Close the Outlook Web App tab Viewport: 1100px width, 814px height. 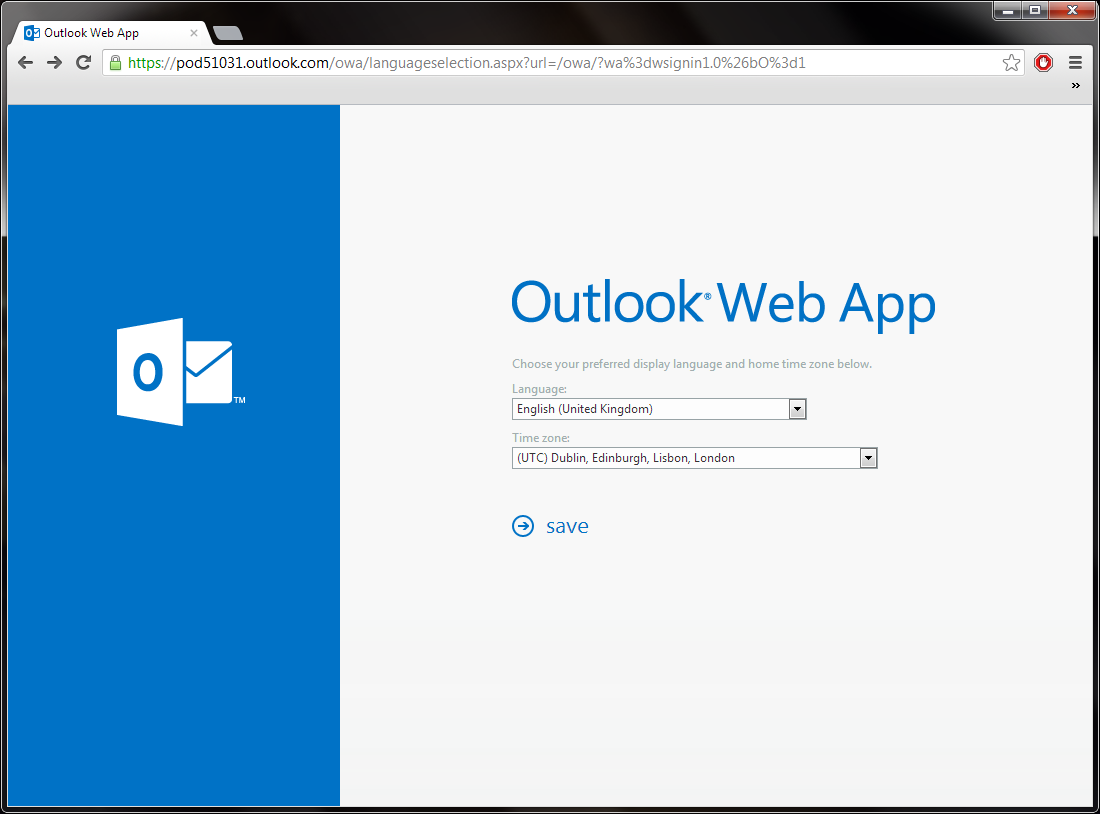pos(194,33)
